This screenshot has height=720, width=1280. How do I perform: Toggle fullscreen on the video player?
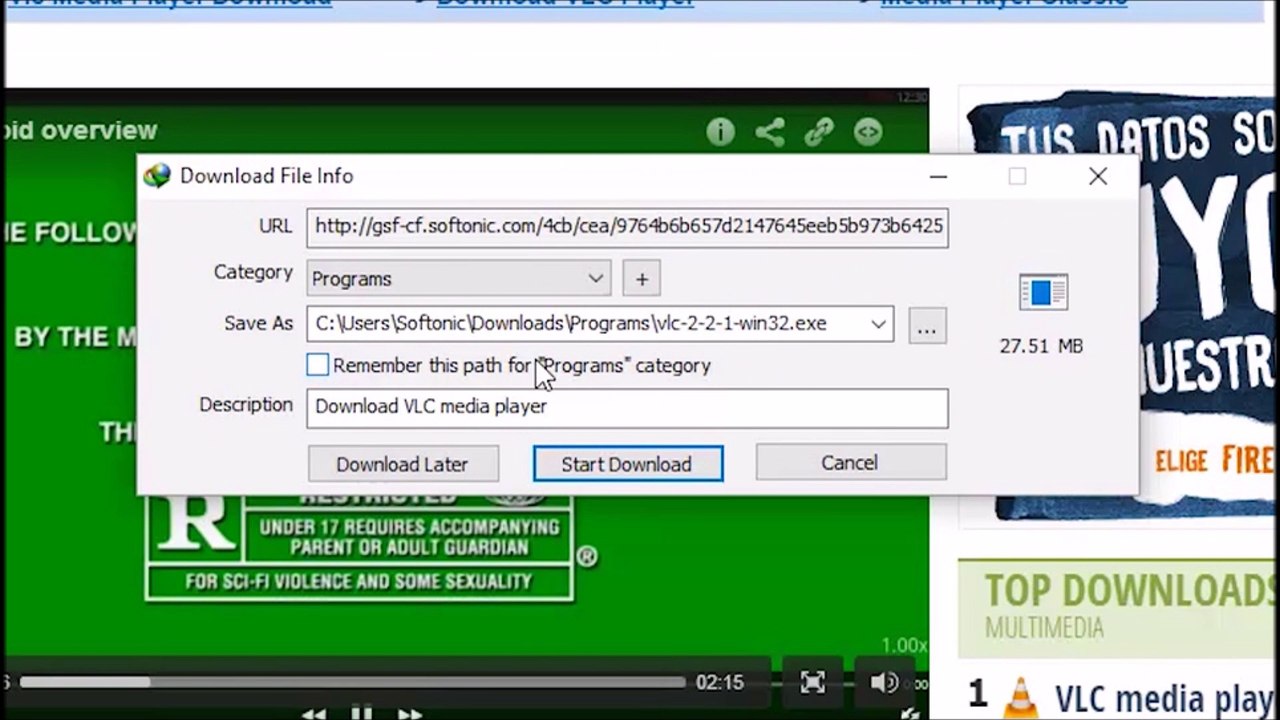(x=813, y=682)
